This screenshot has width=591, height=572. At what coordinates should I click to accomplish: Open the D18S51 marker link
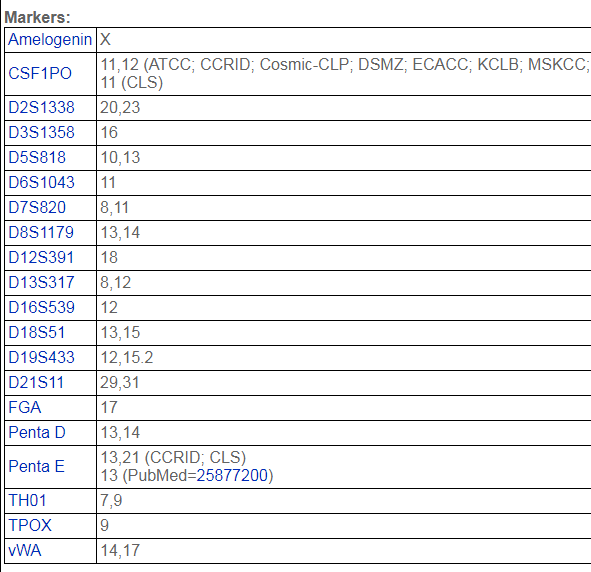tap(37, 332)
